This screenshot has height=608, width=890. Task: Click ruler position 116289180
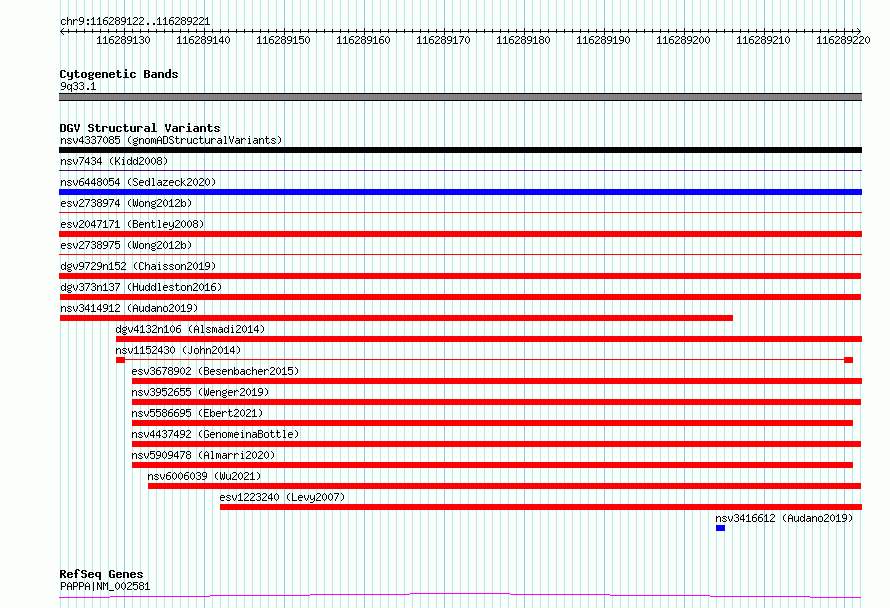click(523, 40)
